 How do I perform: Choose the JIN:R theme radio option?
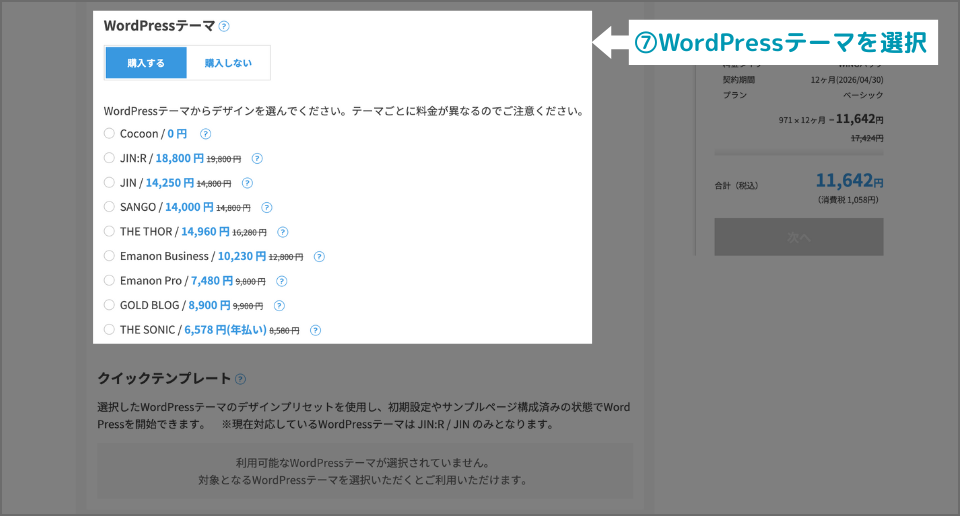click(109, 158)
